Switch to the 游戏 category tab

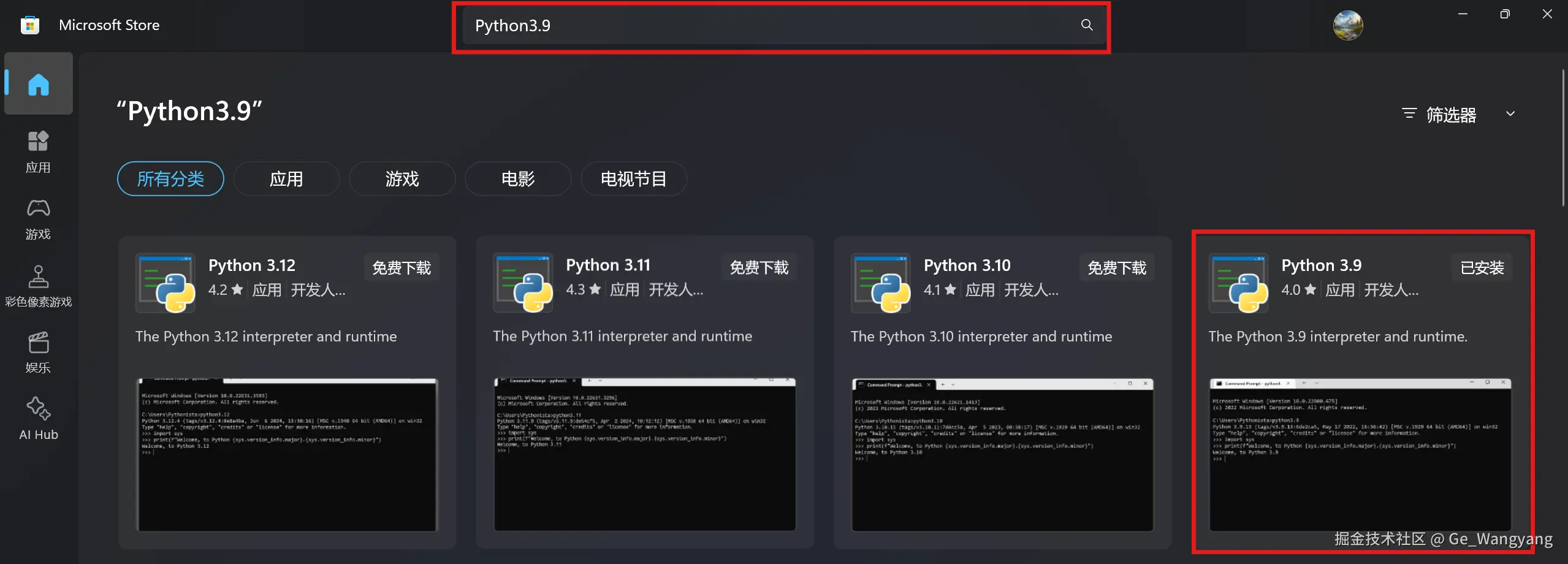point(402,178)
